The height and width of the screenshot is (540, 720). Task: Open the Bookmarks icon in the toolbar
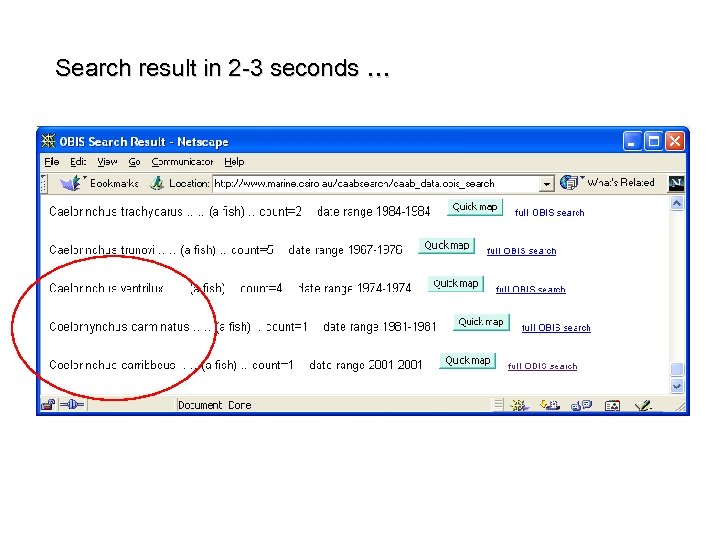point(70,183)
